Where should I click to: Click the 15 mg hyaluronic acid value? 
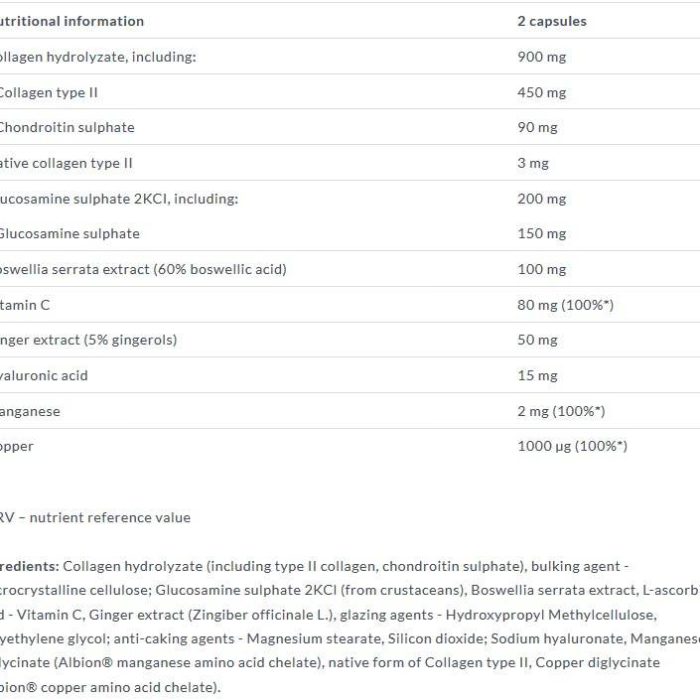(538, 376)
